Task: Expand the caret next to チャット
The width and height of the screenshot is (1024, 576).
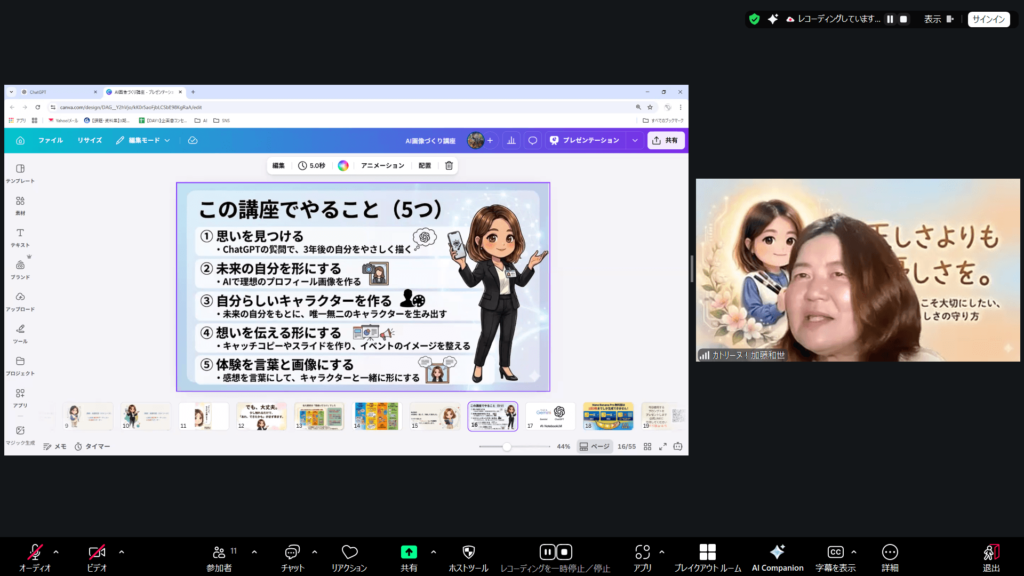Action: pyautogui.click(x=314, y=551)
